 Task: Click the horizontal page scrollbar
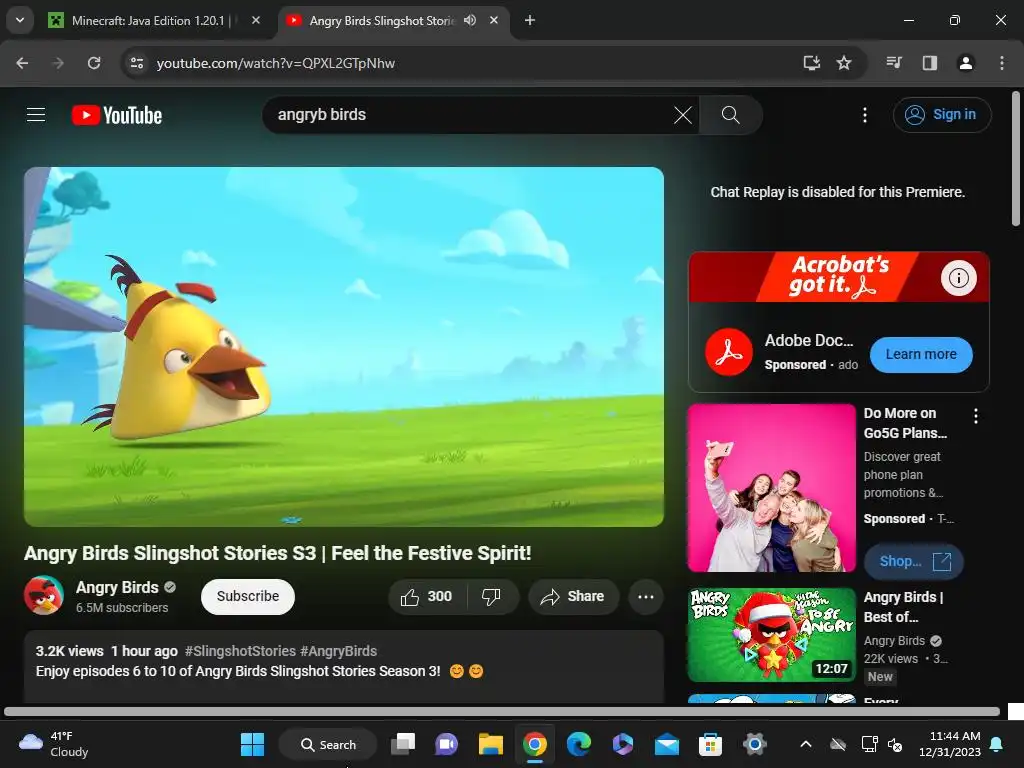[x=502, y=711]
